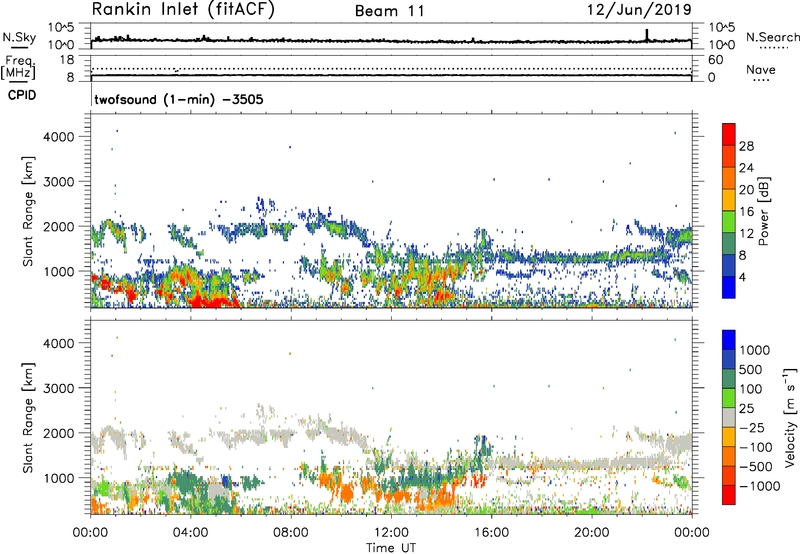
Task: Click the left '10^5' noise axis tick
Action: [x=61, y=28]
